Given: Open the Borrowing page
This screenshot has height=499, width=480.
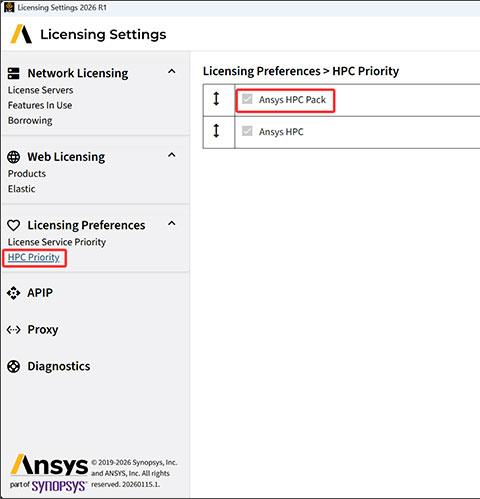Looking at the screenshot, I should [x=30, y=121].
